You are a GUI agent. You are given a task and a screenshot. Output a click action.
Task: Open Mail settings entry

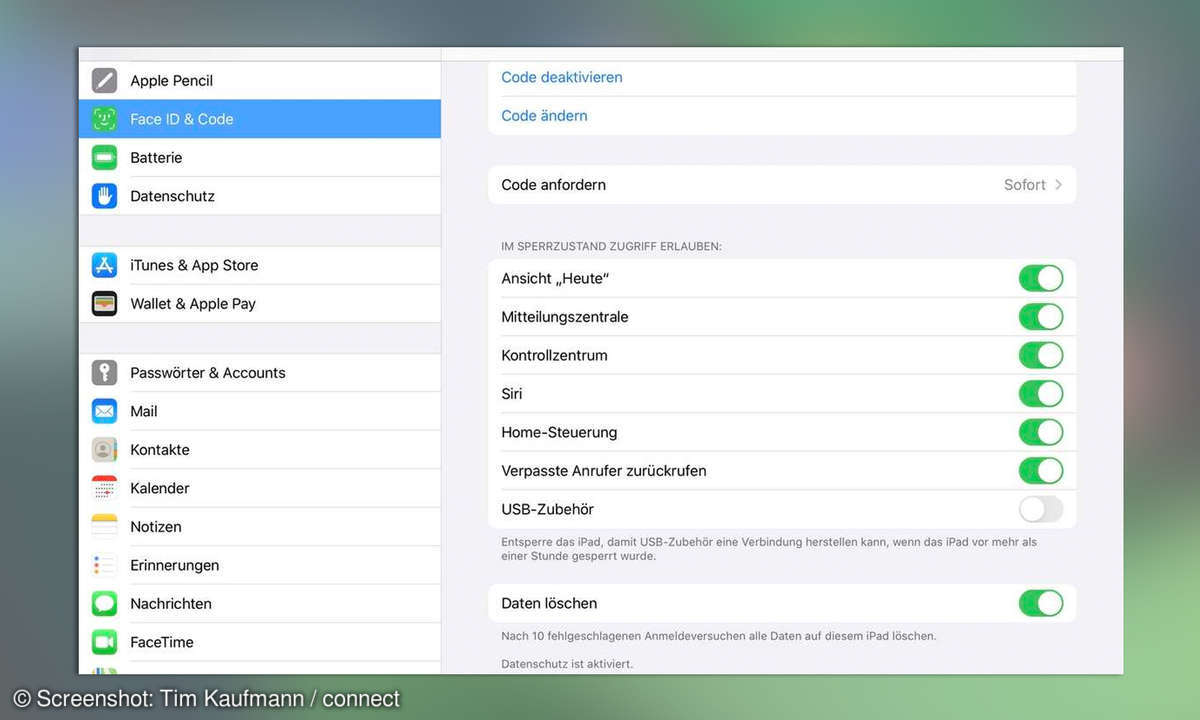click(x=260, y=411)
